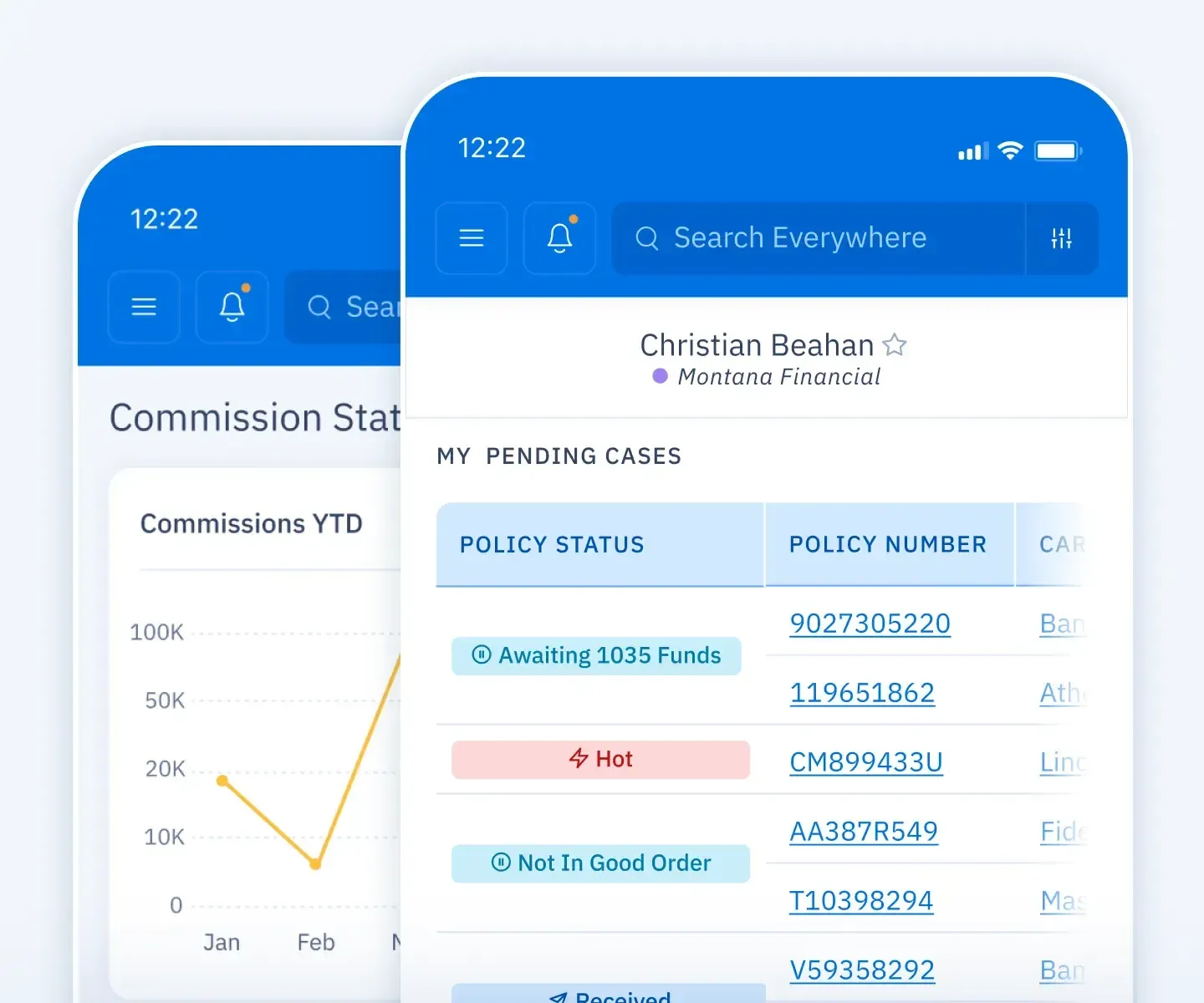Toggle favorite star for Christian Beahan

(895, 344)
